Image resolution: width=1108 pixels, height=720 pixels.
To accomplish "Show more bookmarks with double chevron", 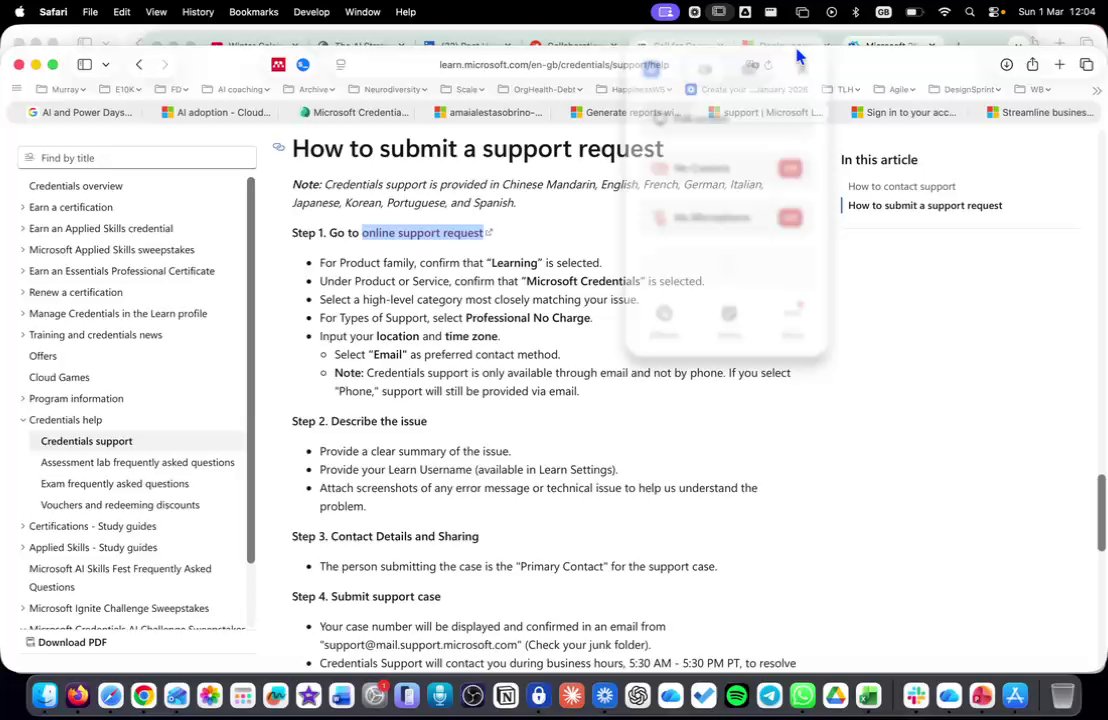I will pos(1096,90).
